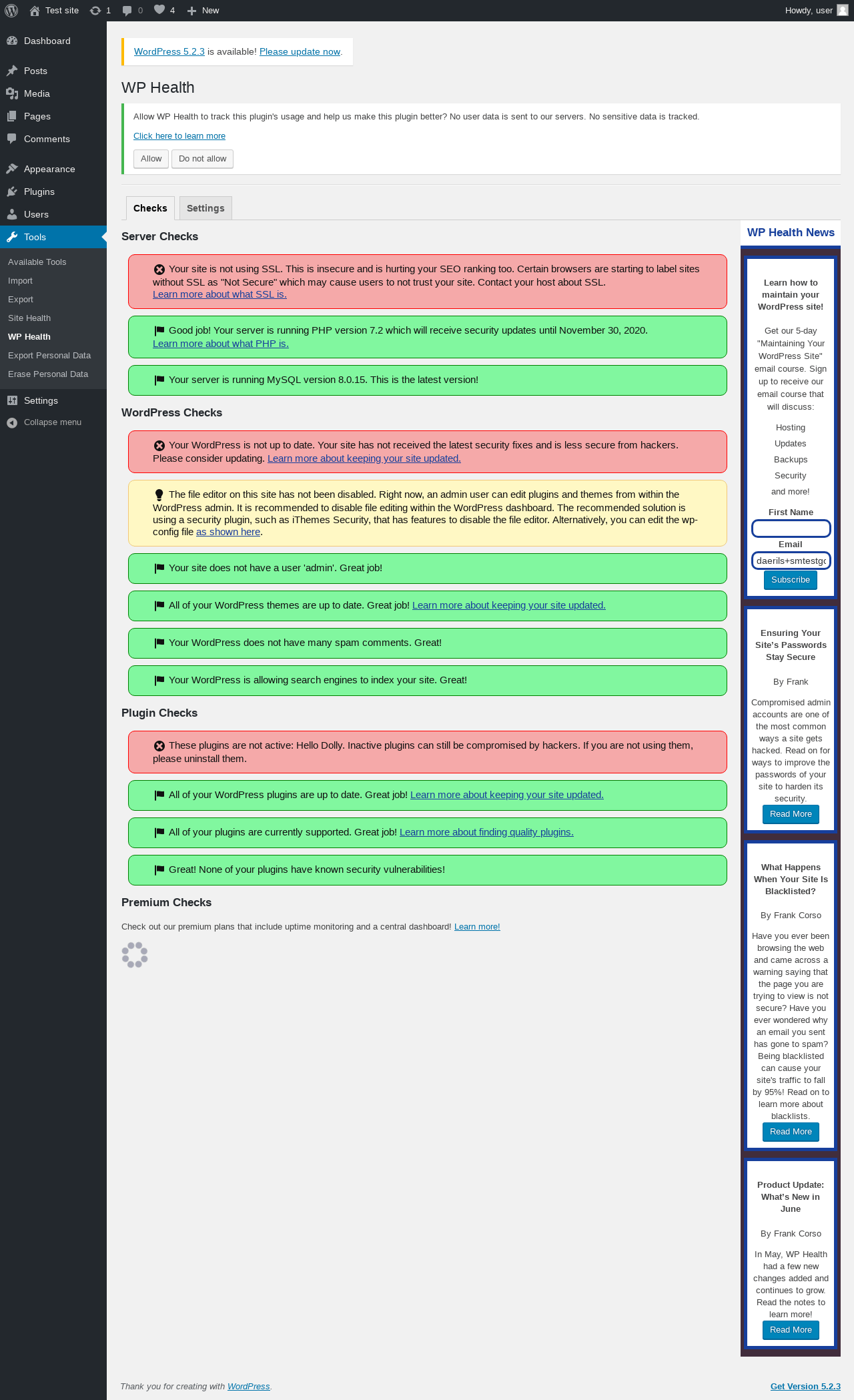This screenshot has height=1400, width=854.
Task: Open the New content plus menu
Action: (203, 11)
